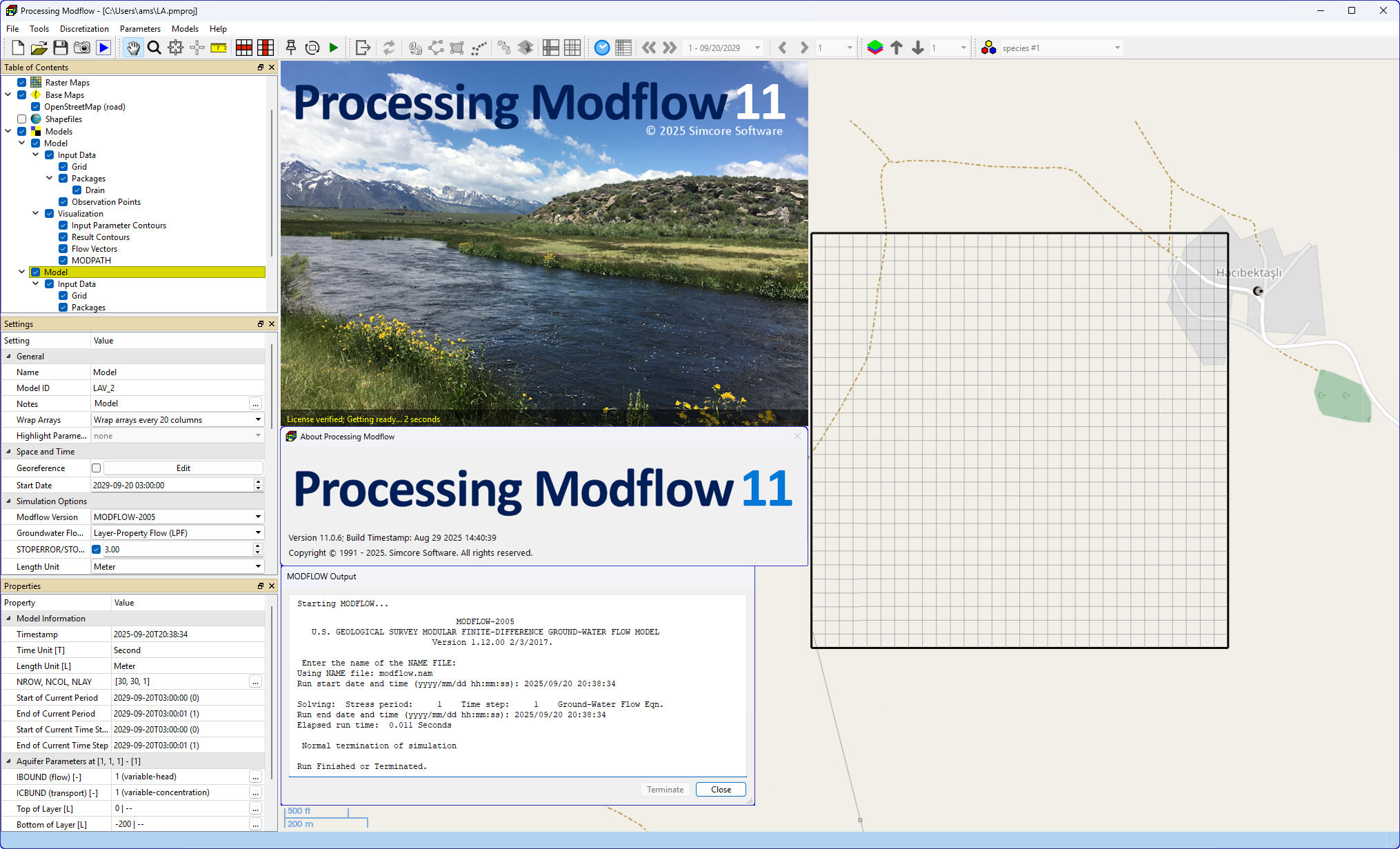Image resolution: width=1400 pixels, height=849 pixels.
Task: Click the colored layers stack icon
Action: pyautogui.click(x=875, y=48)
